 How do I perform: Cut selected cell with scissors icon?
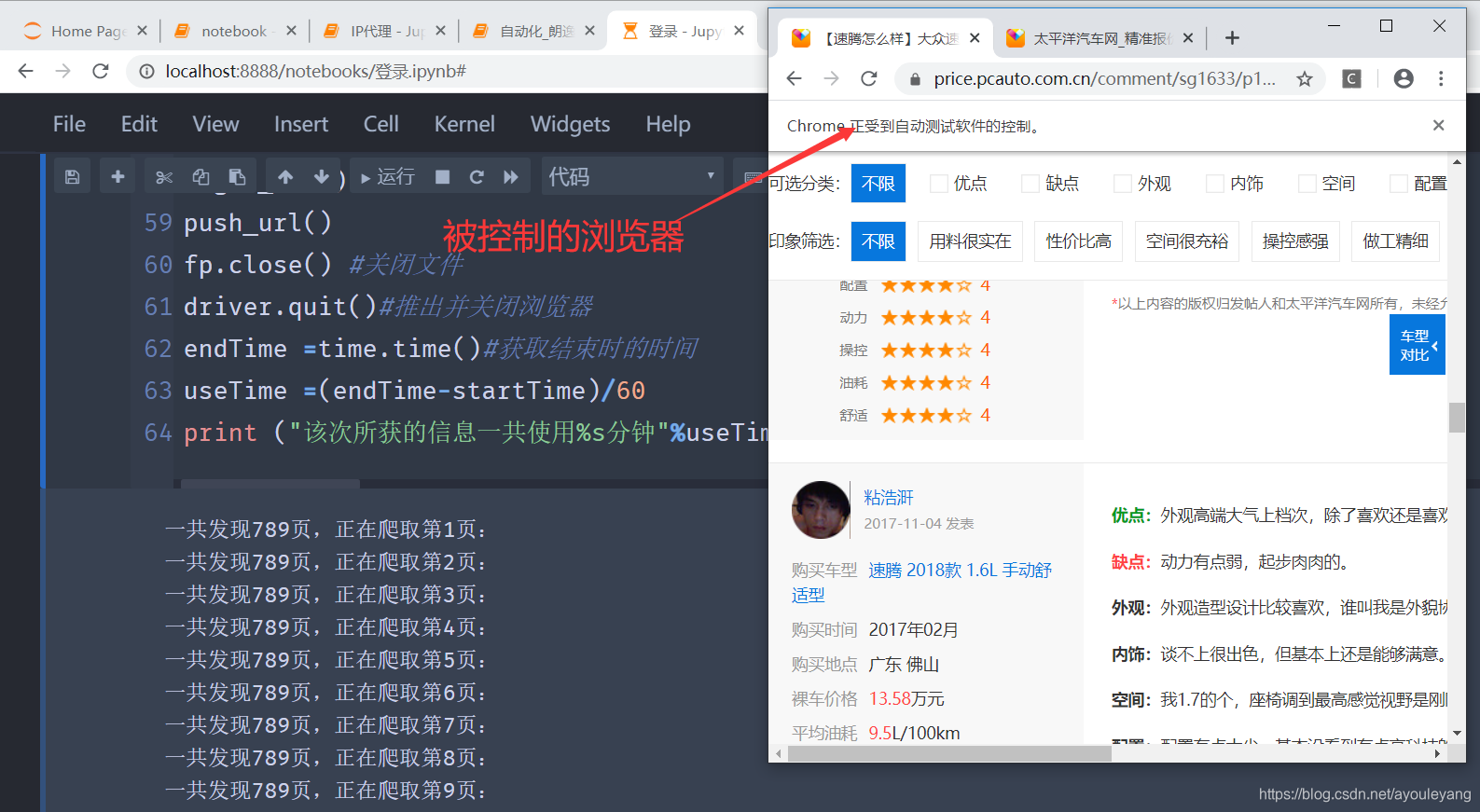click(x=164, y=176)
